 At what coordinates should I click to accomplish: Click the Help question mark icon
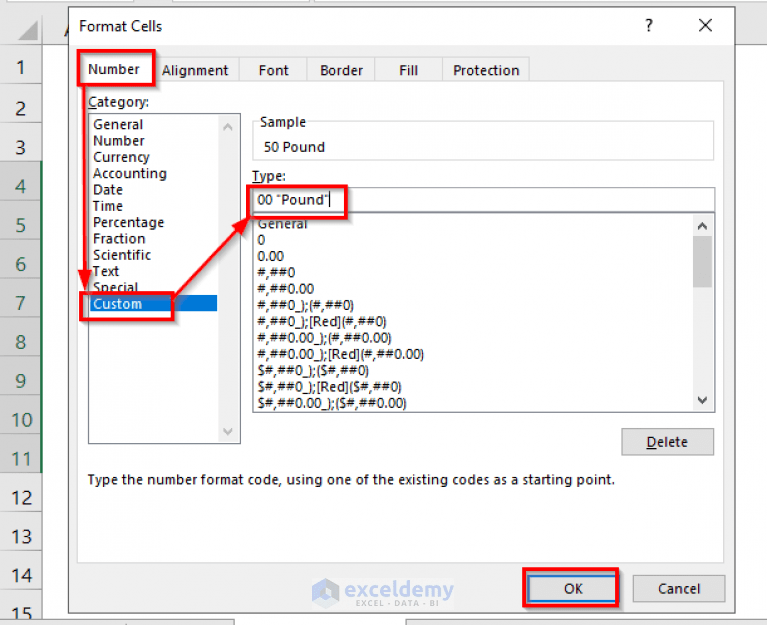coord(649,25)
